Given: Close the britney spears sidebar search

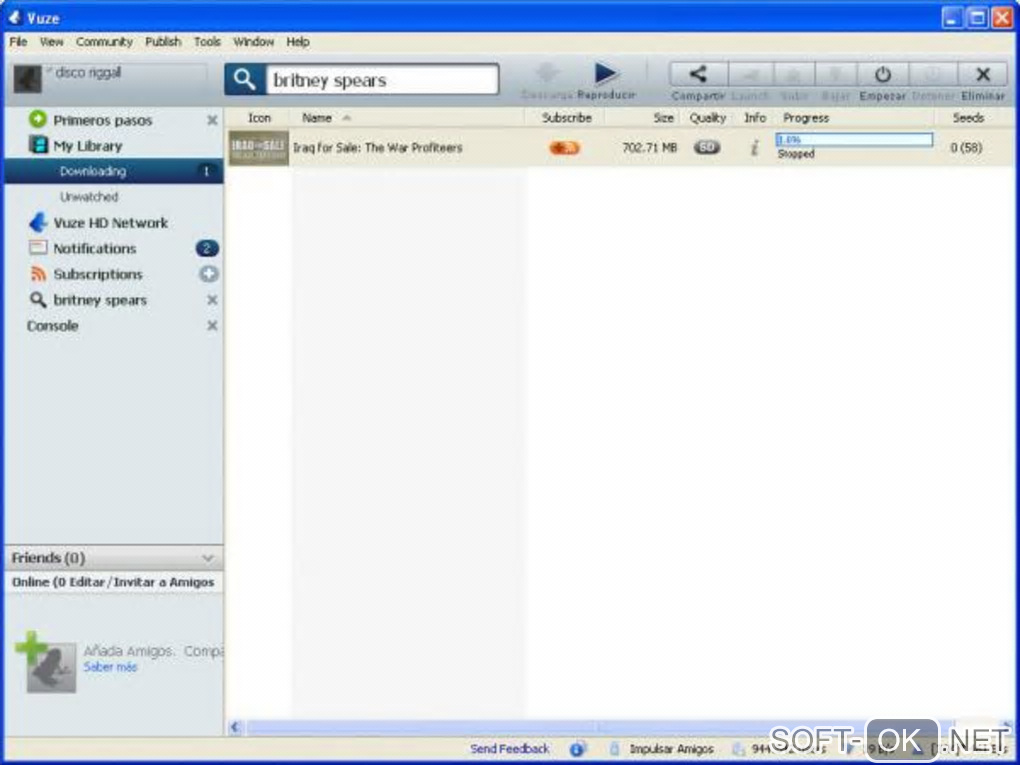Looking at the screenshot, I should (212, 300).
